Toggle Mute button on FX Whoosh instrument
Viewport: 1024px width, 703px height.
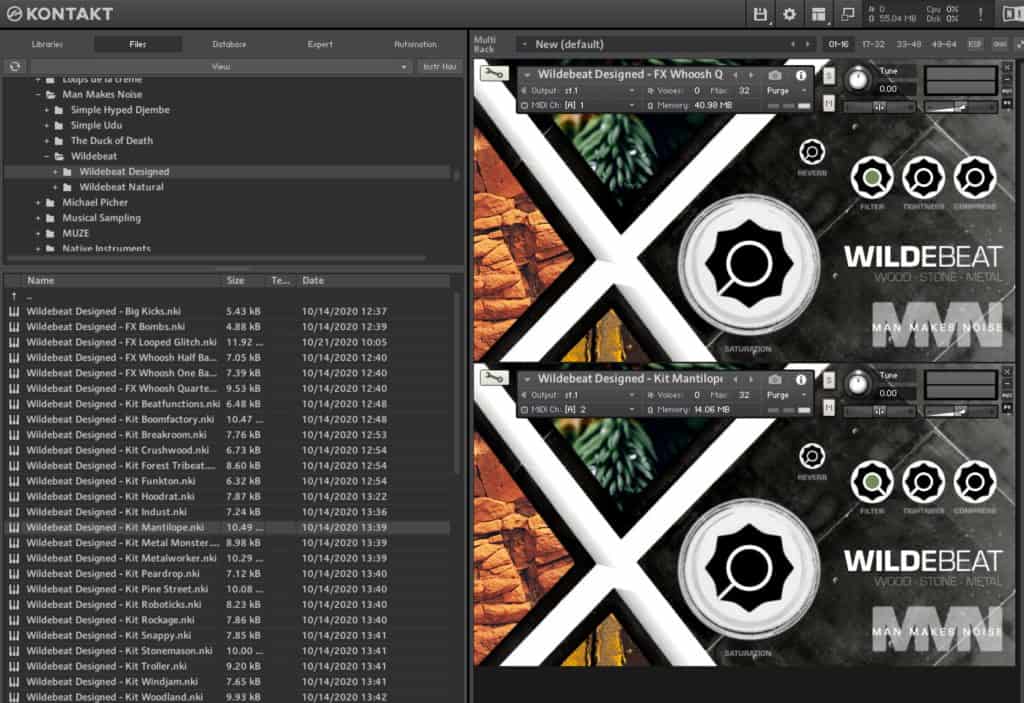[x=829, y=103]
